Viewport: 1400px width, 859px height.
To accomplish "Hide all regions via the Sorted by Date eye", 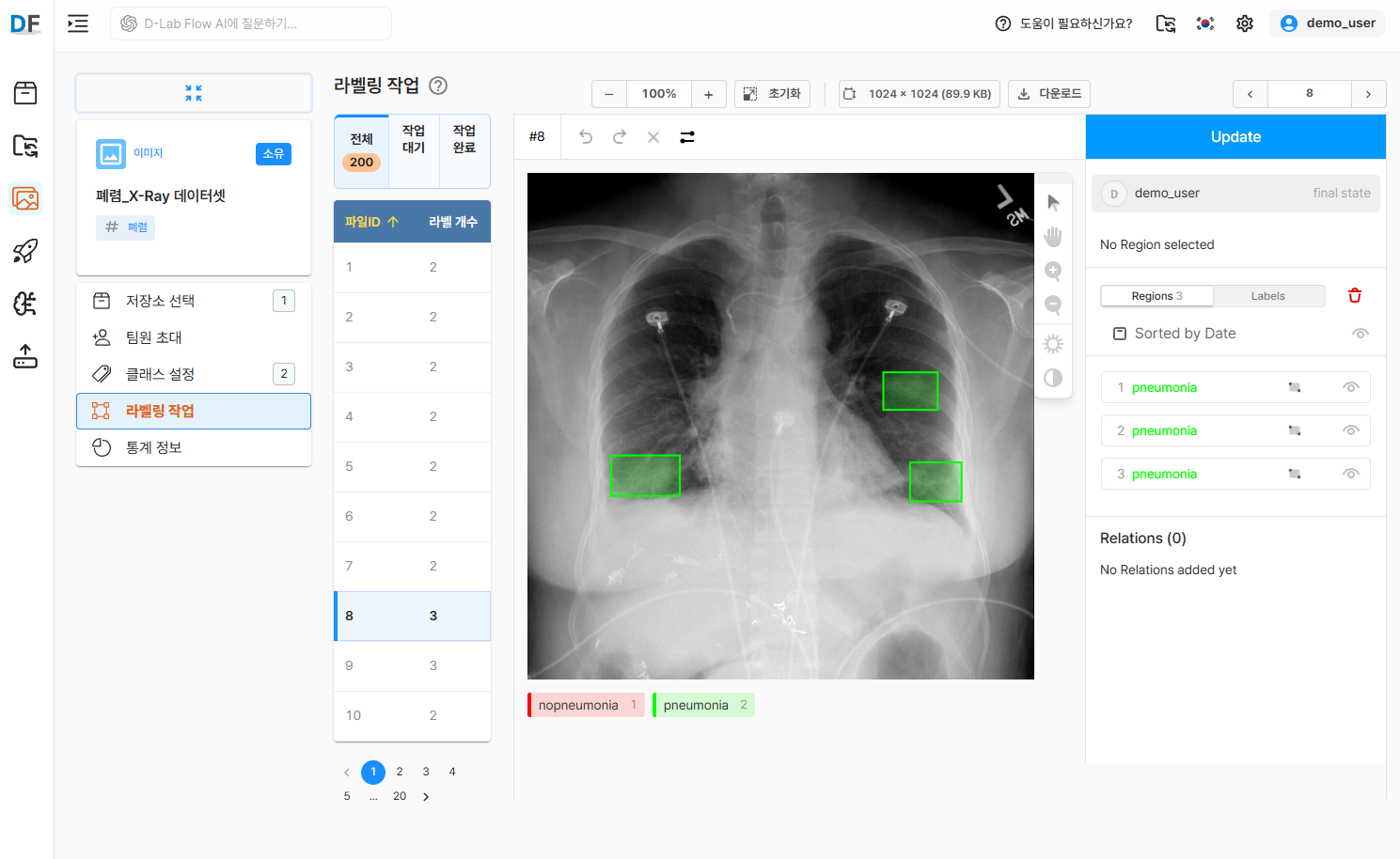I will [1361, 333].
